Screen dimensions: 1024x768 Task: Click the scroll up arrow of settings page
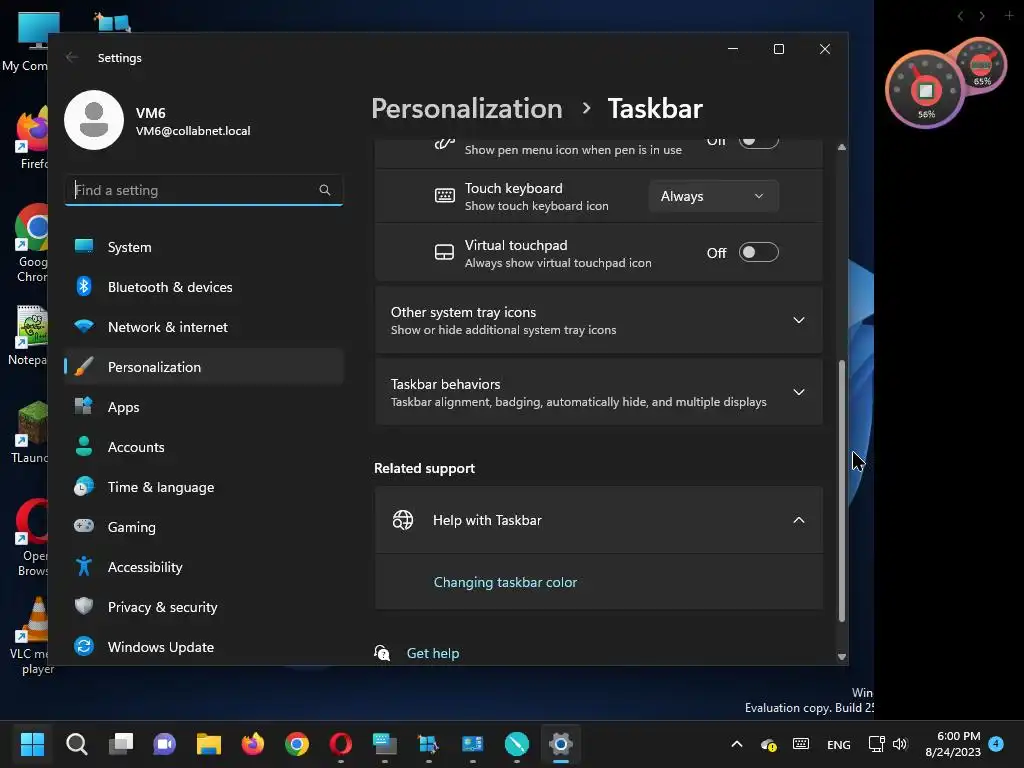point(842,148)
